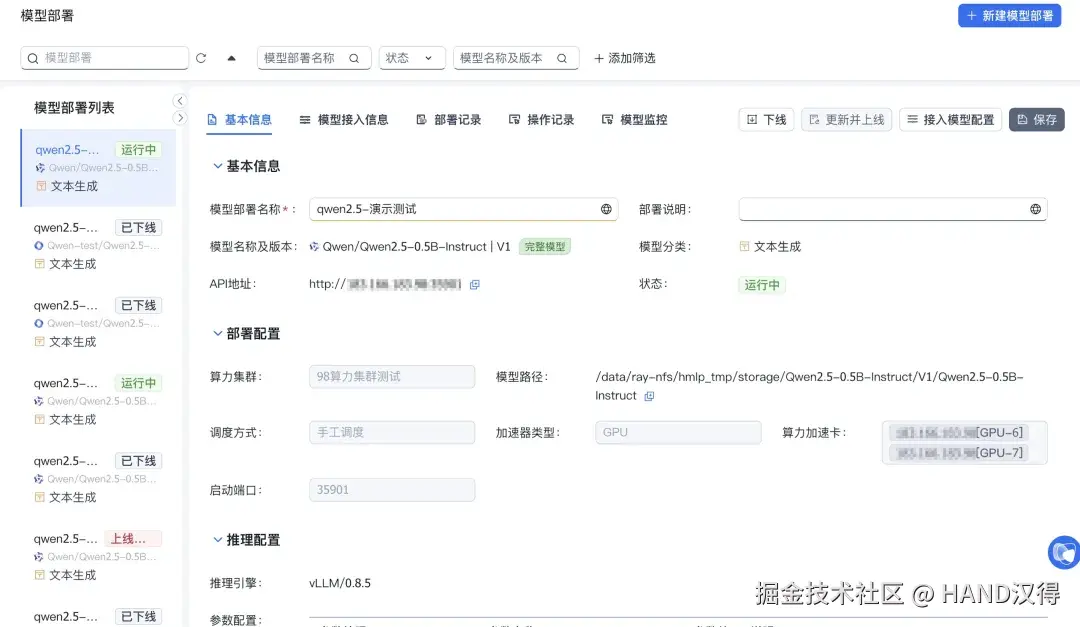The width and height of the screenshot is (1080, 627).
Task: Click the GPU-6 accelerator card tag
Action: pyautogui.click(x=959, y=433)
